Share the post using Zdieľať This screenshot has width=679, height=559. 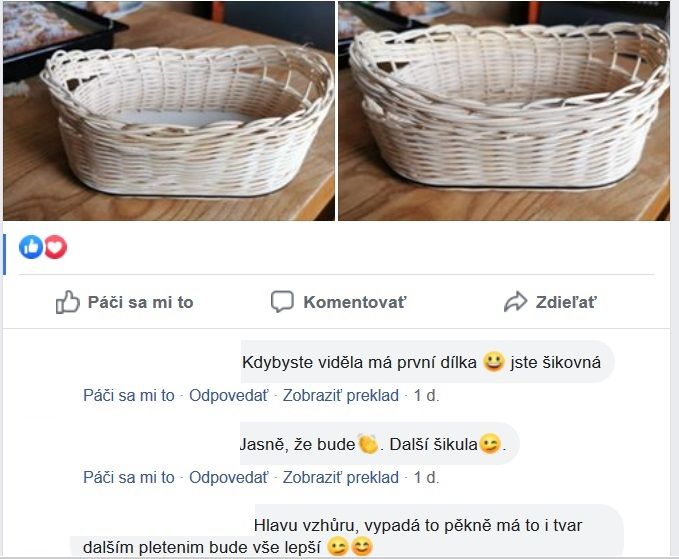coord(550,302)
